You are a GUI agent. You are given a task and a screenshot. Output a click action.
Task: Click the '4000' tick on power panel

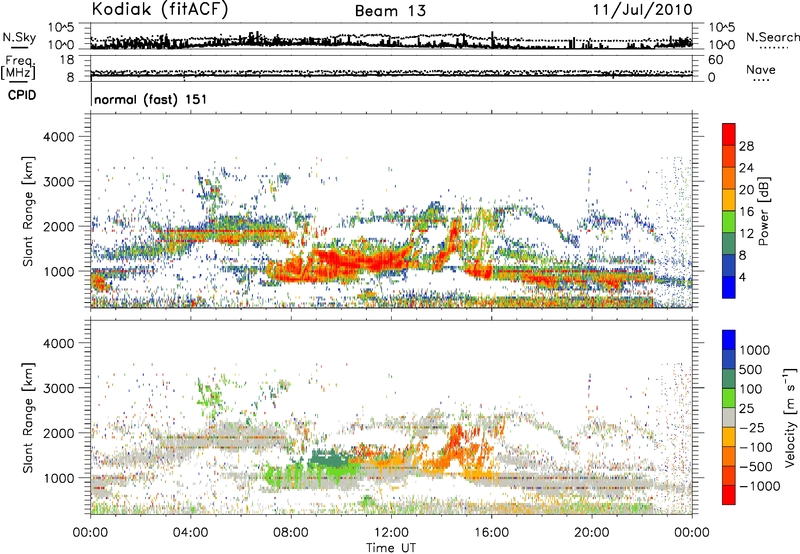(x=58, y=137)
